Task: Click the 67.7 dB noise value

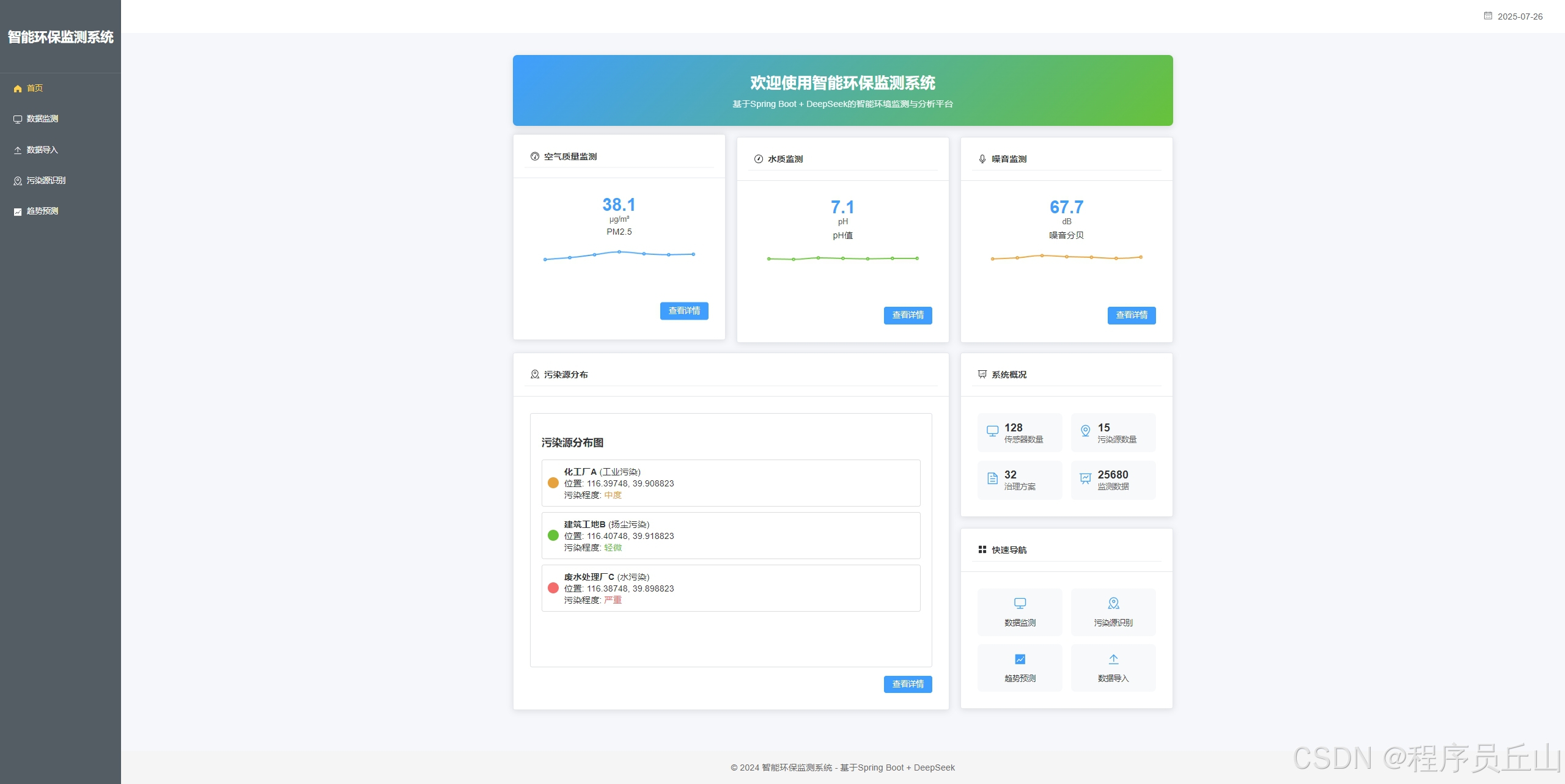Action: point(1067,207)
